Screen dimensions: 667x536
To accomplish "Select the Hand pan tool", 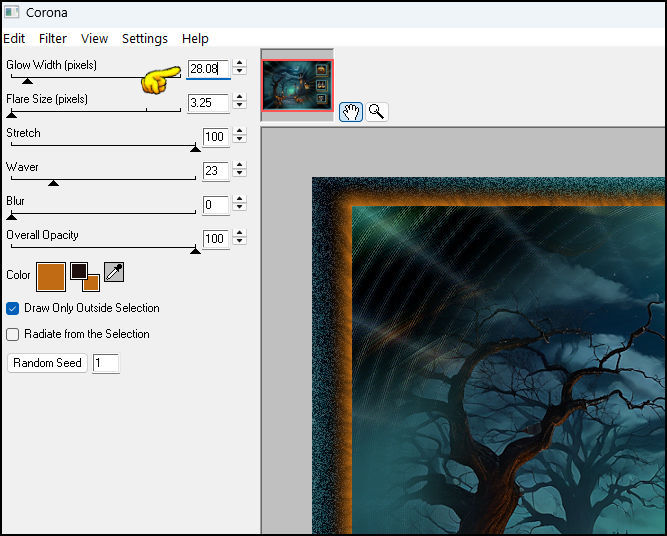I will (x=350, y=111).
